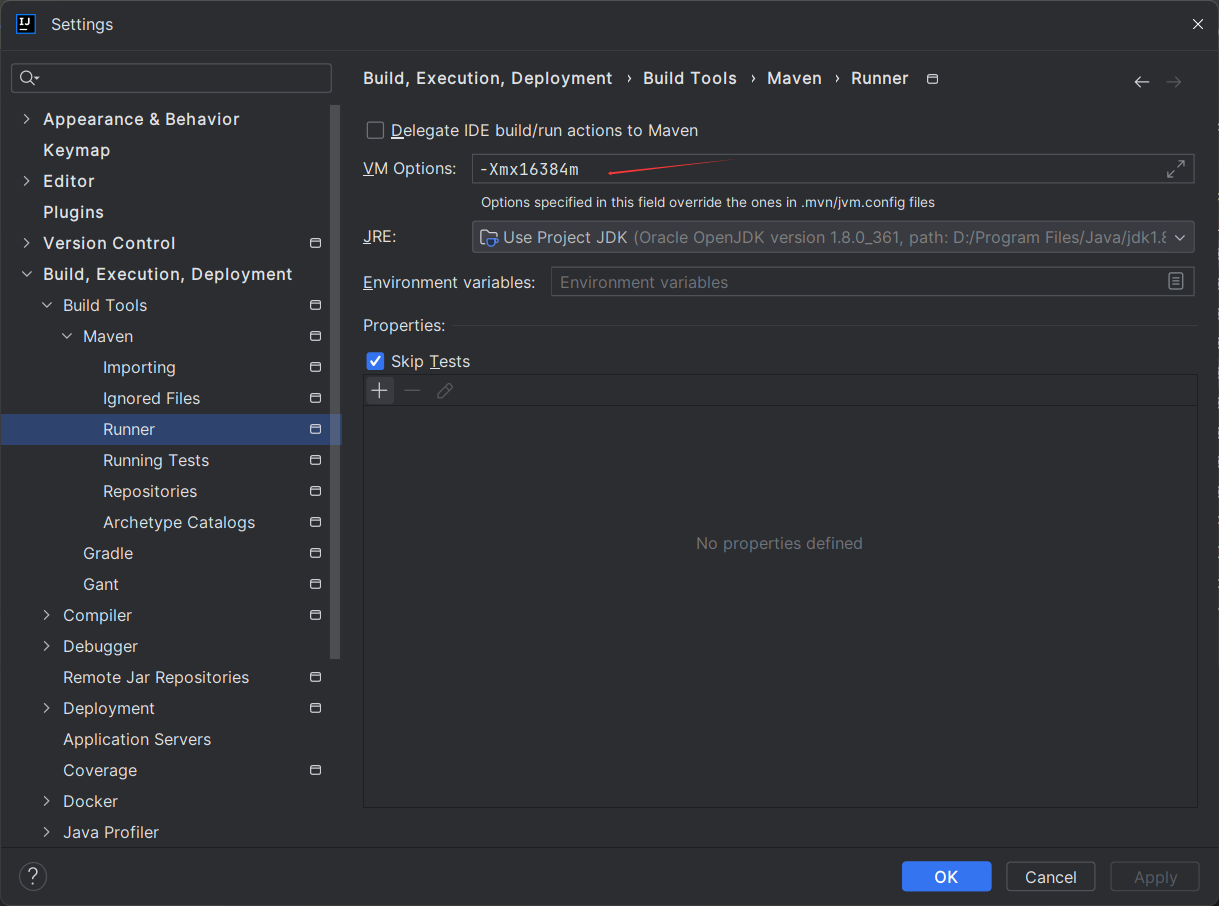Click the Apply button
This screenshot has height=906, width=1219.
coord(1155,877)
